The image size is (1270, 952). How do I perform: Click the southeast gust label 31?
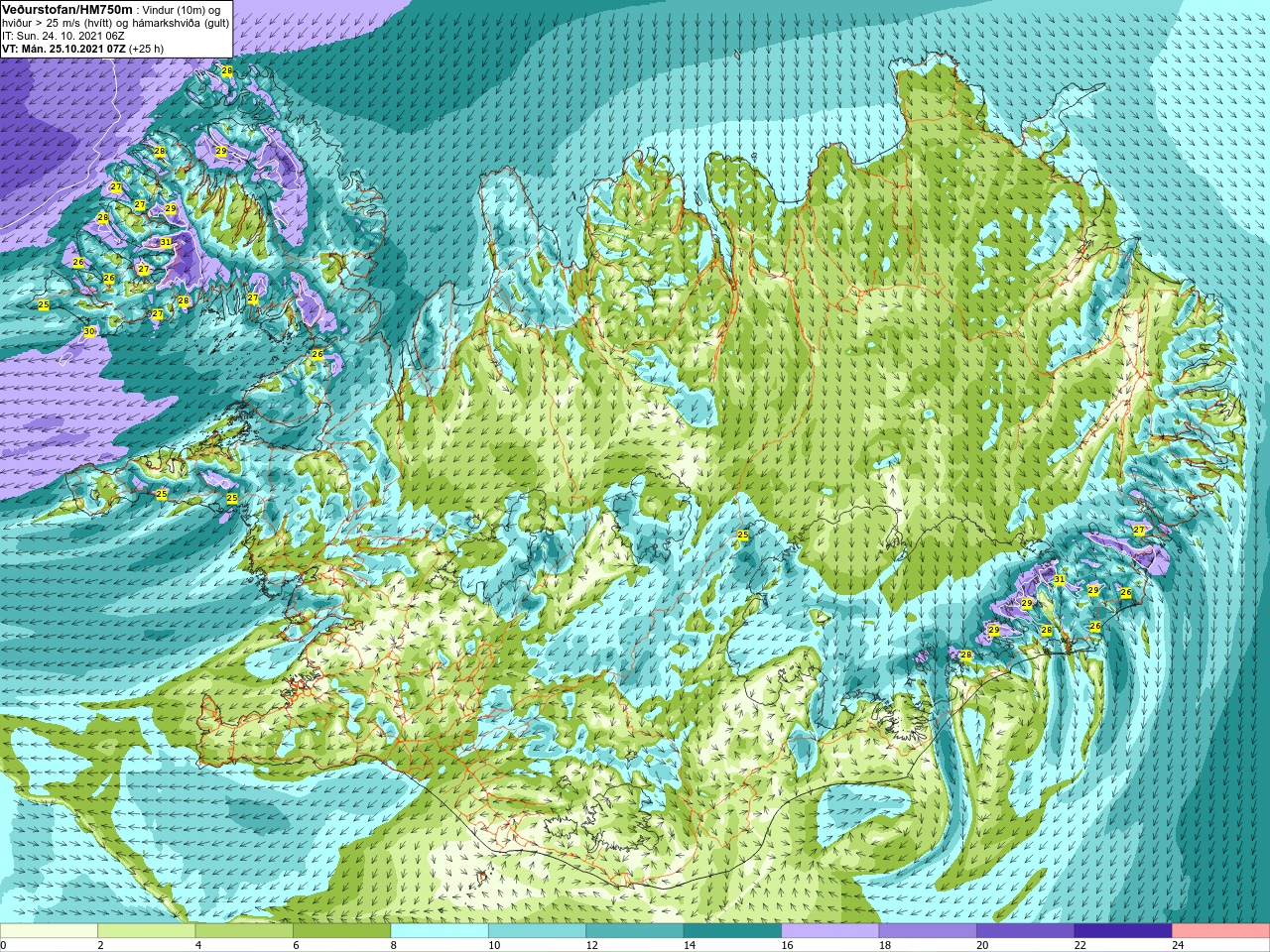[x=1060, y=579]
